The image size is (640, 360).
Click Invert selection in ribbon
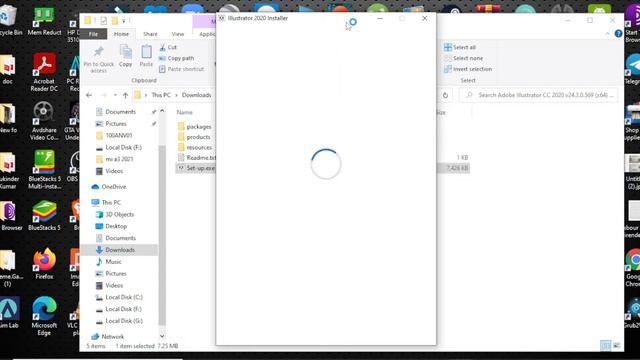pyautogui.click(x=468, y=69)
